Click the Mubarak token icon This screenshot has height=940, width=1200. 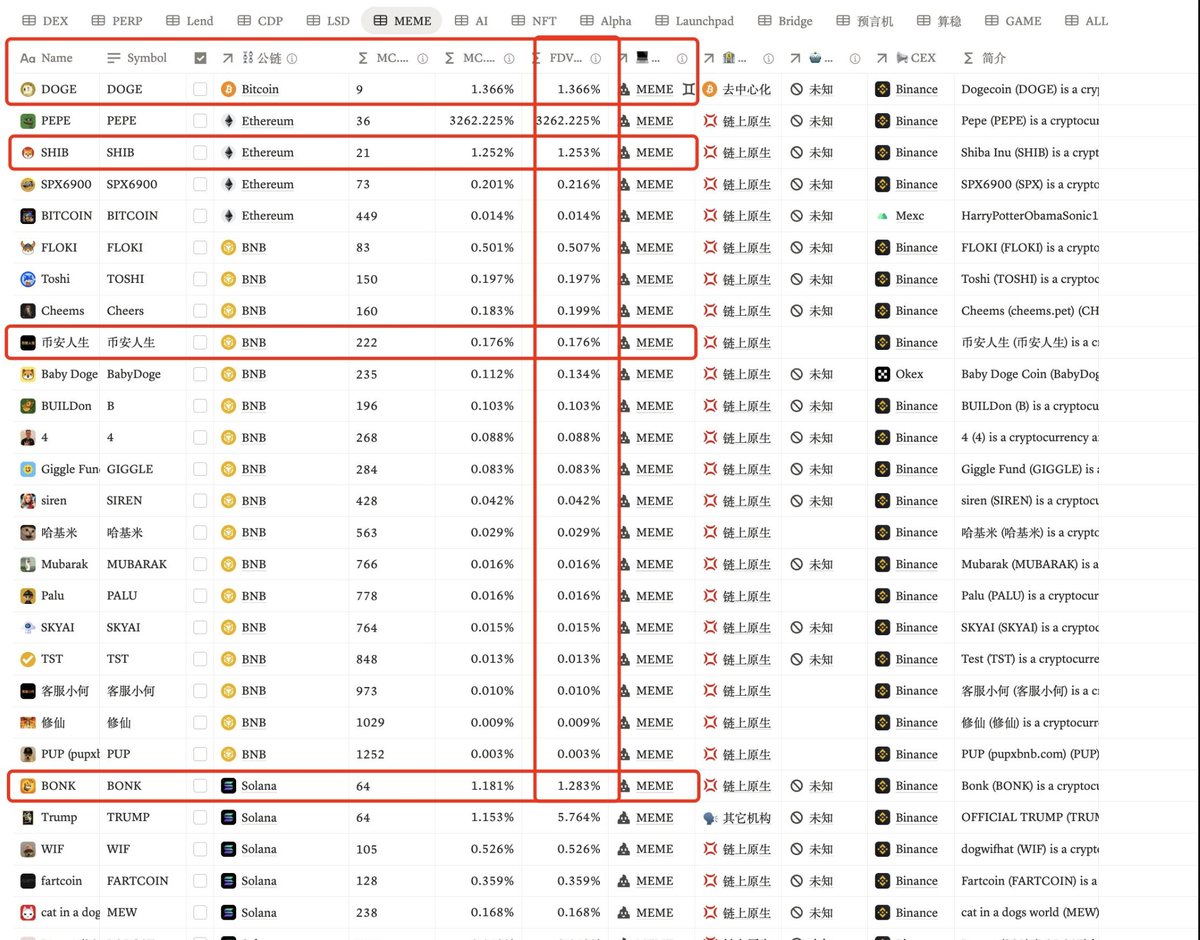click(x=28, y=564)
